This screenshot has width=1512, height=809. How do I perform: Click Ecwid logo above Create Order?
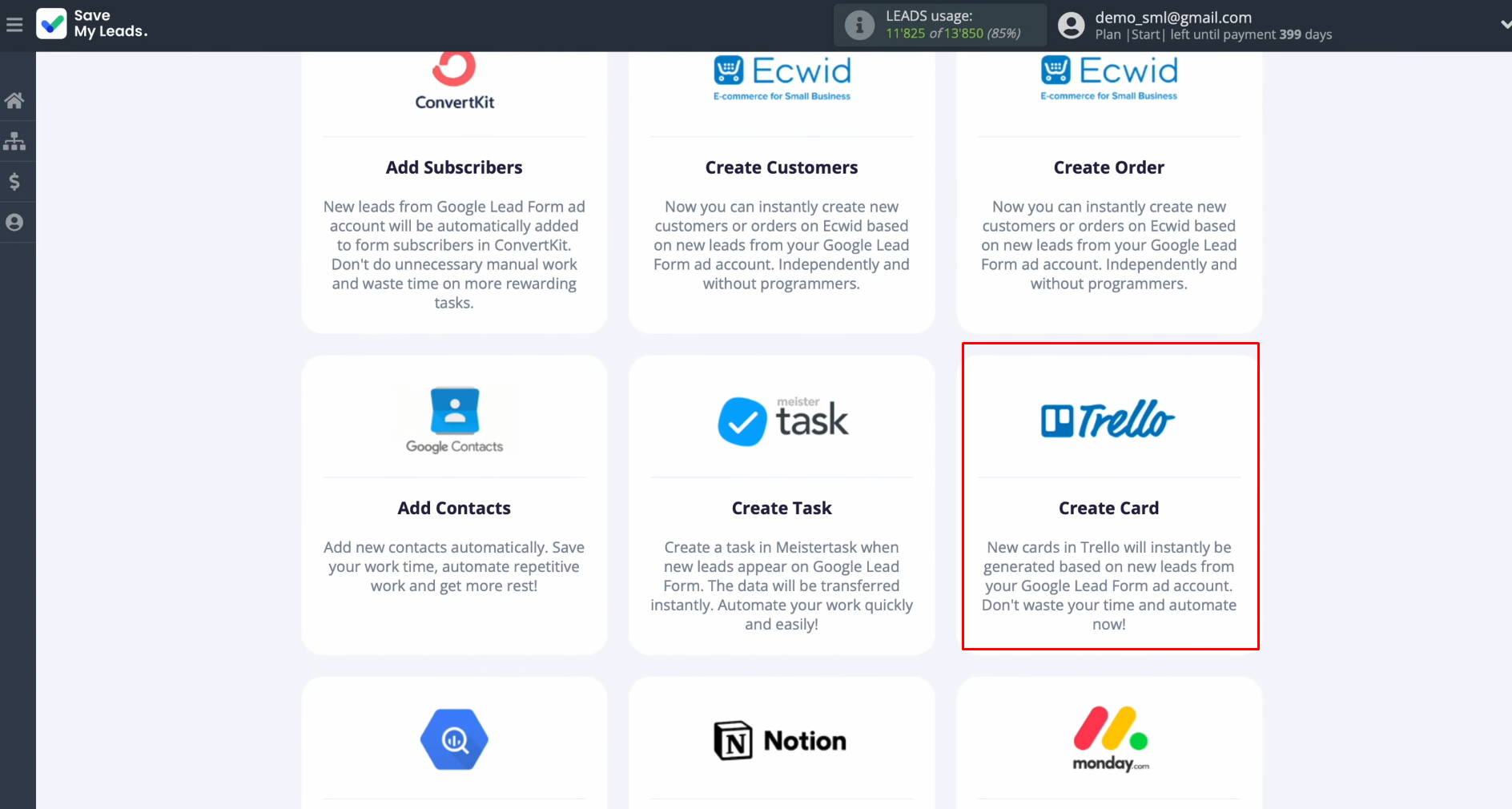1109,78
